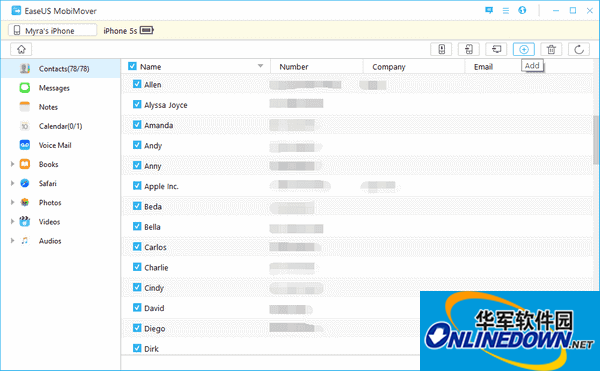Uncheck the Cindy contact checkbox
The height and width of the screenshot is (371, 600).
pos(137,287)
